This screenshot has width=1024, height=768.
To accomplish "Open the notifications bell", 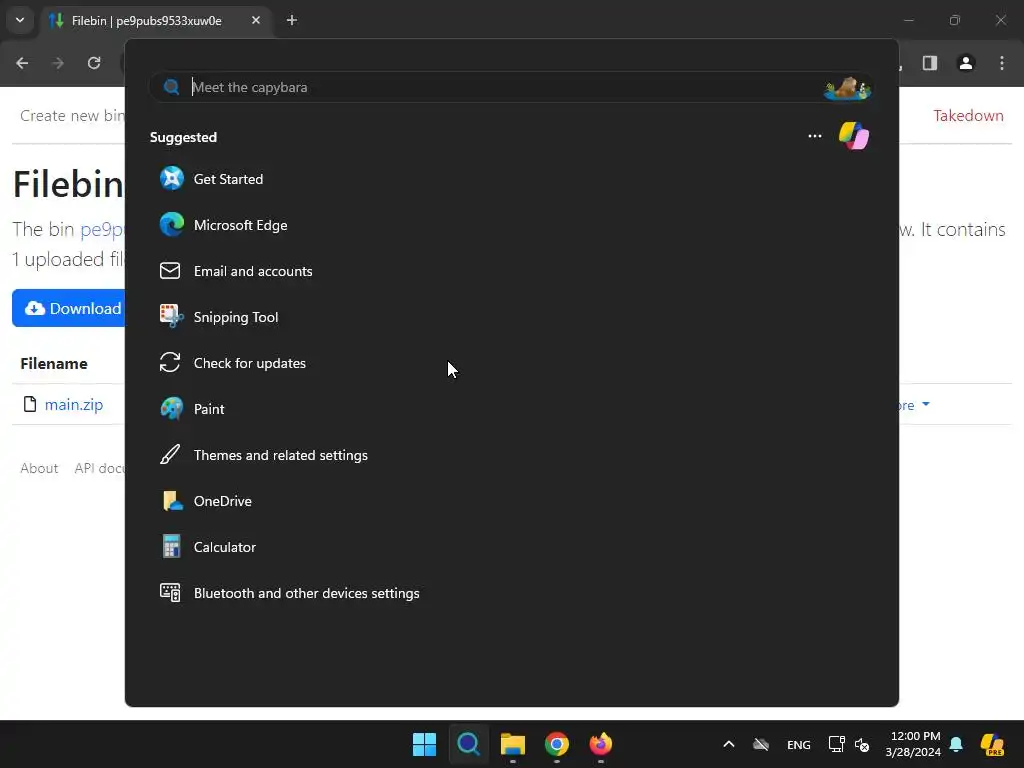I will point(956,744).
